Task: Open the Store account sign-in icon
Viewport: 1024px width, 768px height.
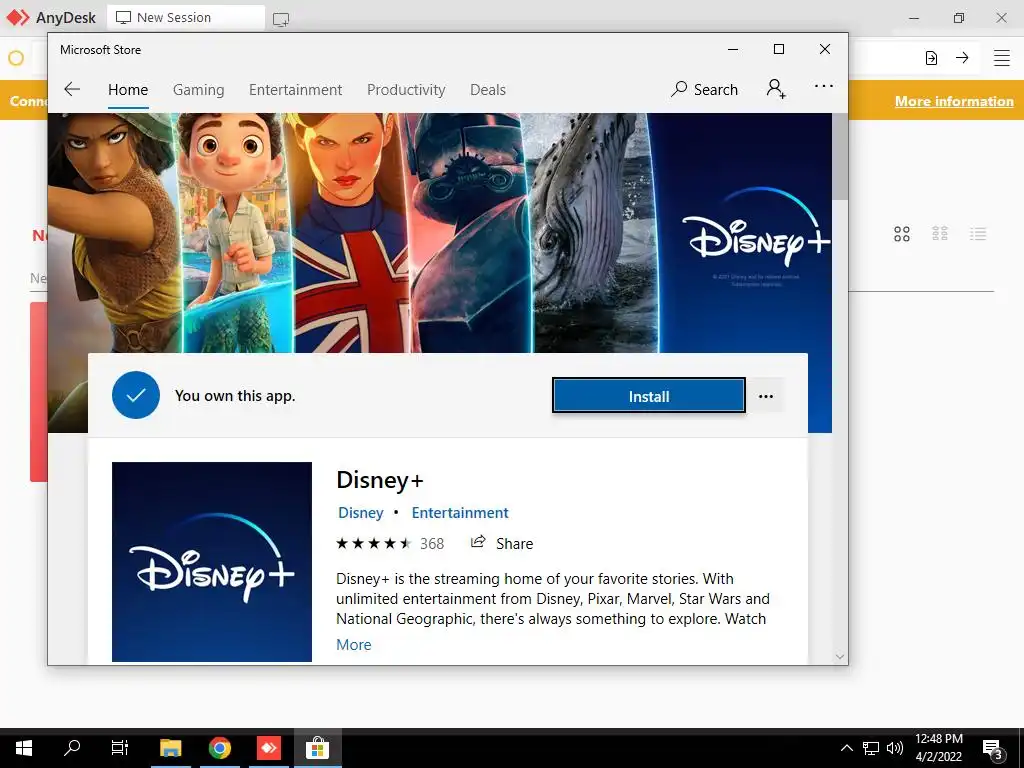Action: [776, 88]
